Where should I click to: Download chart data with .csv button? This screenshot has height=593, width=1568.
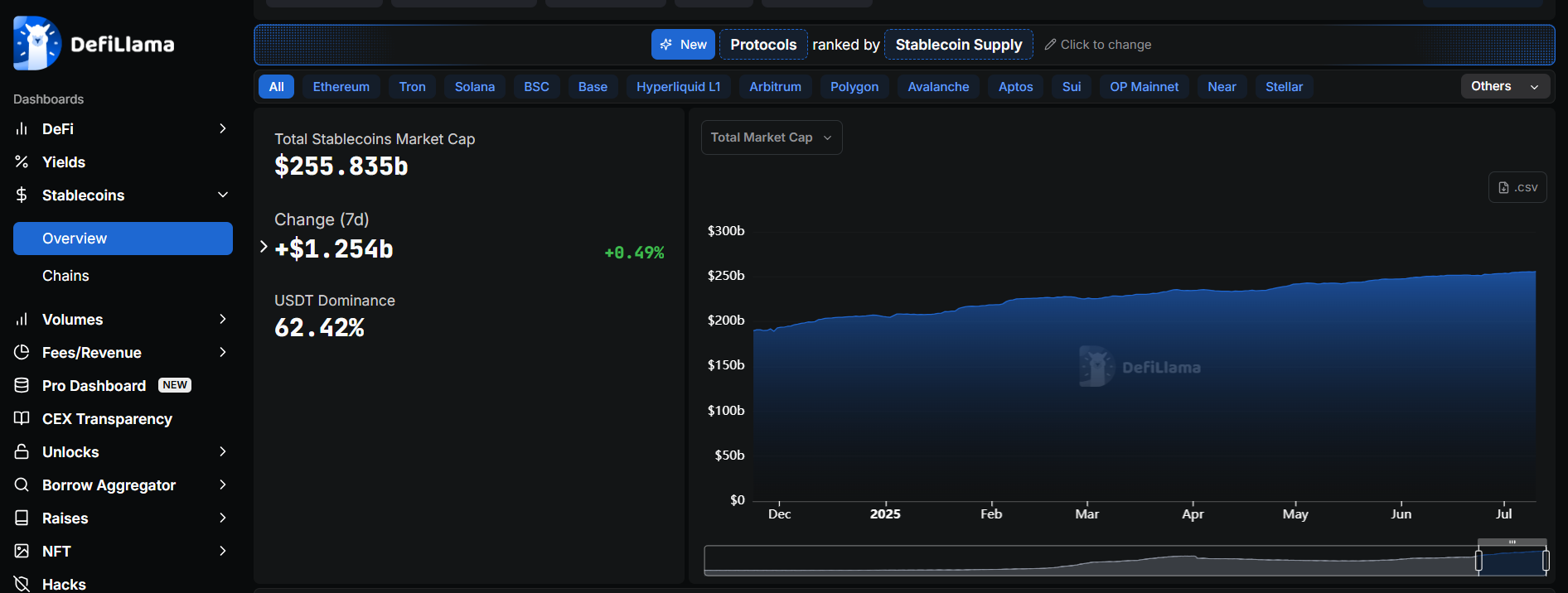tap(1517, 188)
